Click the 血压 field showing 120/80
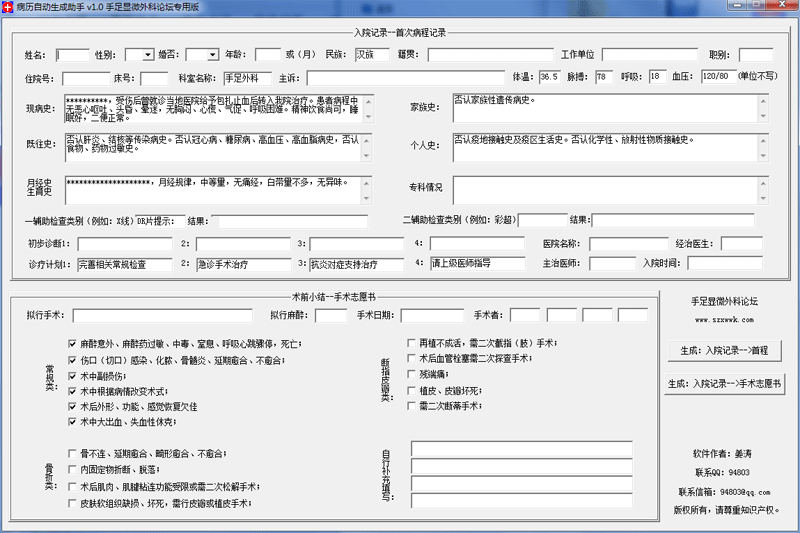Viewport: 800px width, 533px height. point(718,77)
